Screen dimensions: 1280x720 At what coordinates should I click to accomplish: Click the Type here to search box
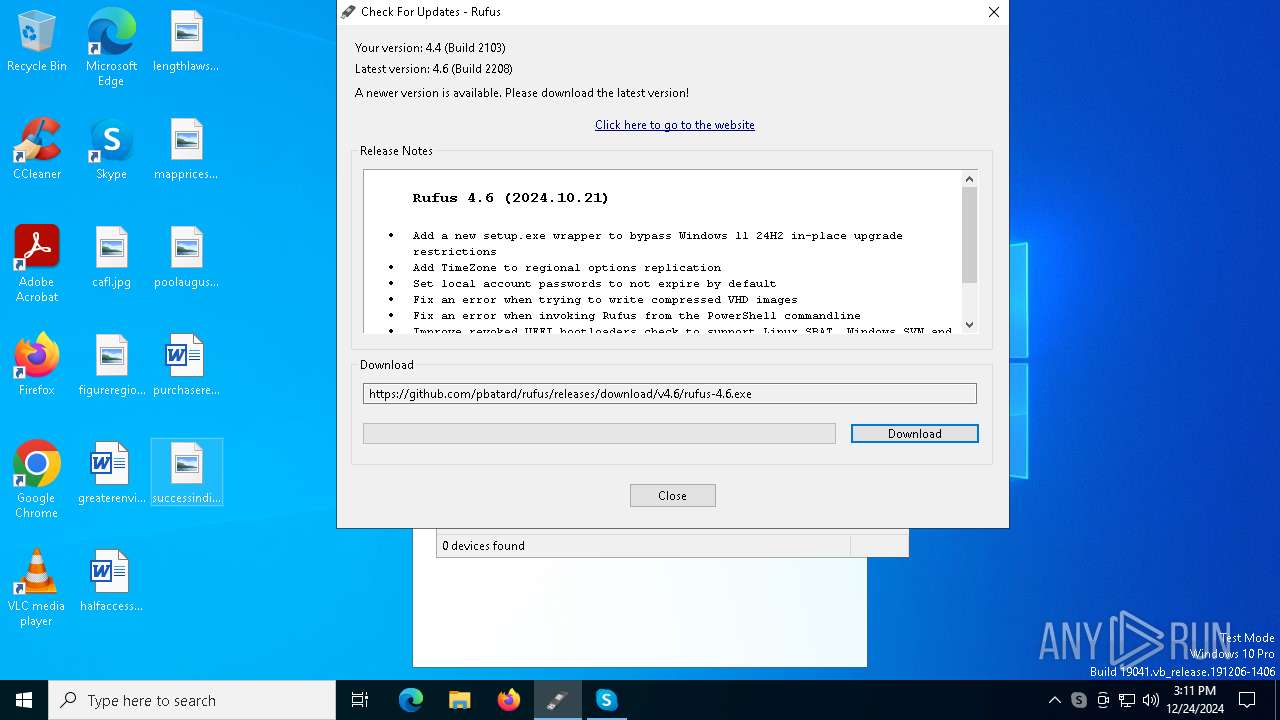click(192, 700)
